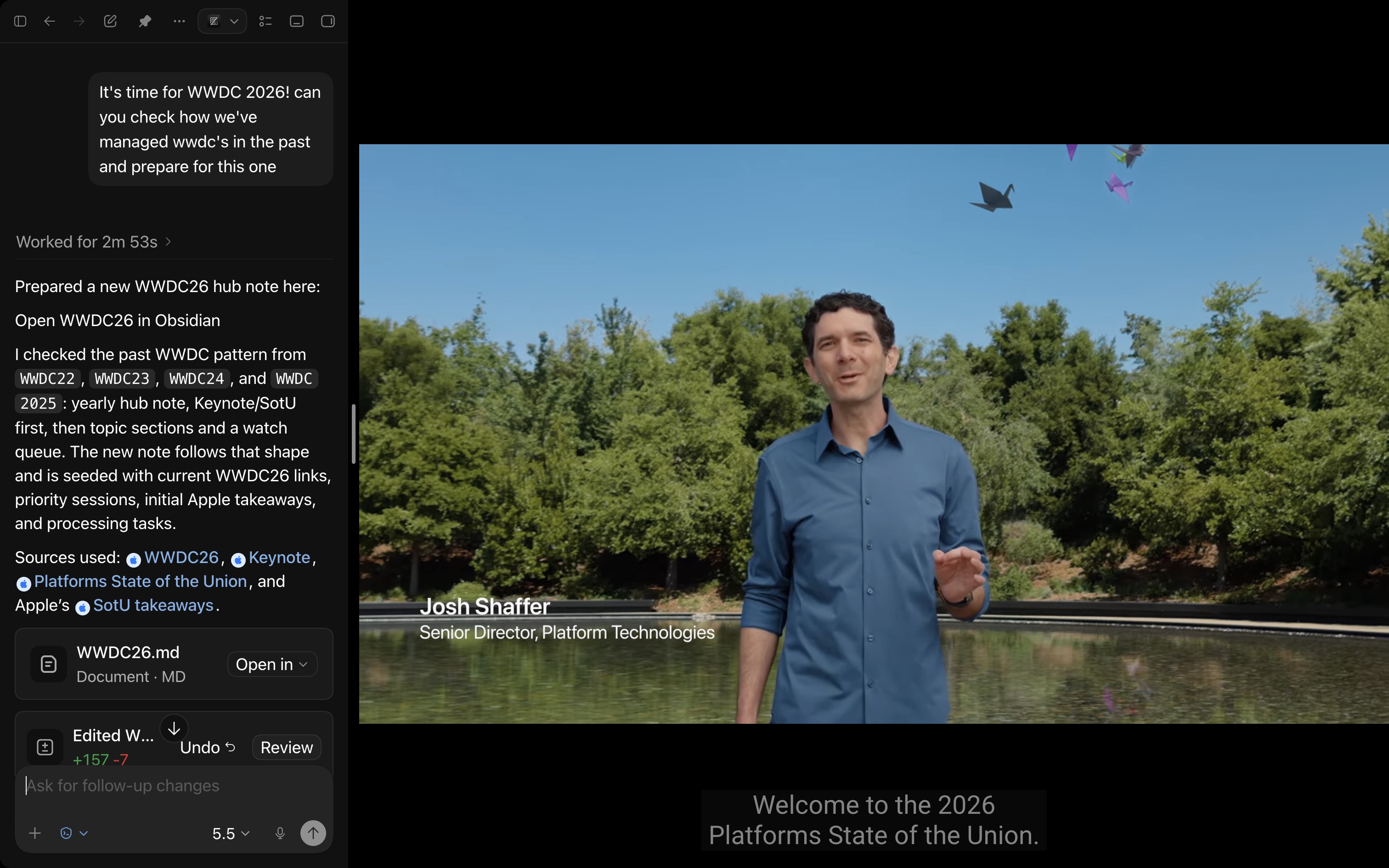Start voice dictation with microphone icon
The width and height of the screenshot is (1389, 868).
[x=280, y=833]
